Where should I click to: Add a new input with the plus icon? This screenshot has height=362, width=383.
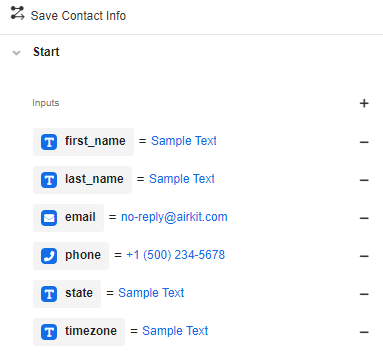click(x=364, y=103)
